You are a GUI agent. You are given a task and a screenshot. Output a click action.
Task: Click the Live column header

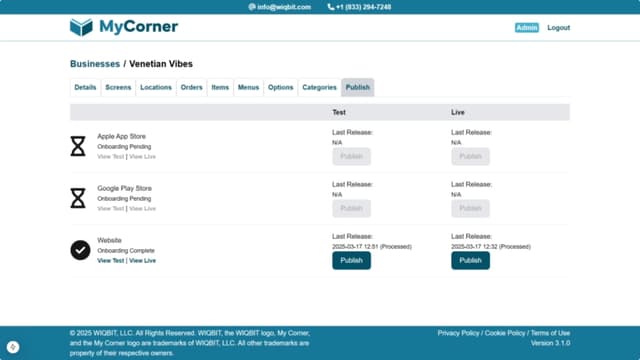pos(458,112)
